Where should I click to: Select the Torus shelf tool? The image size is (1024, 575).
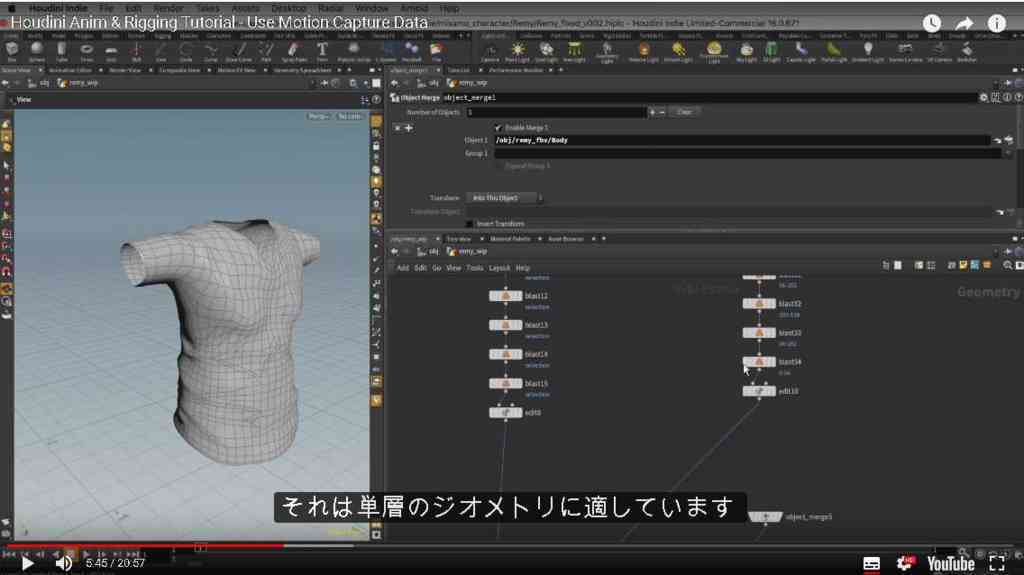click(x=86, y=50)
